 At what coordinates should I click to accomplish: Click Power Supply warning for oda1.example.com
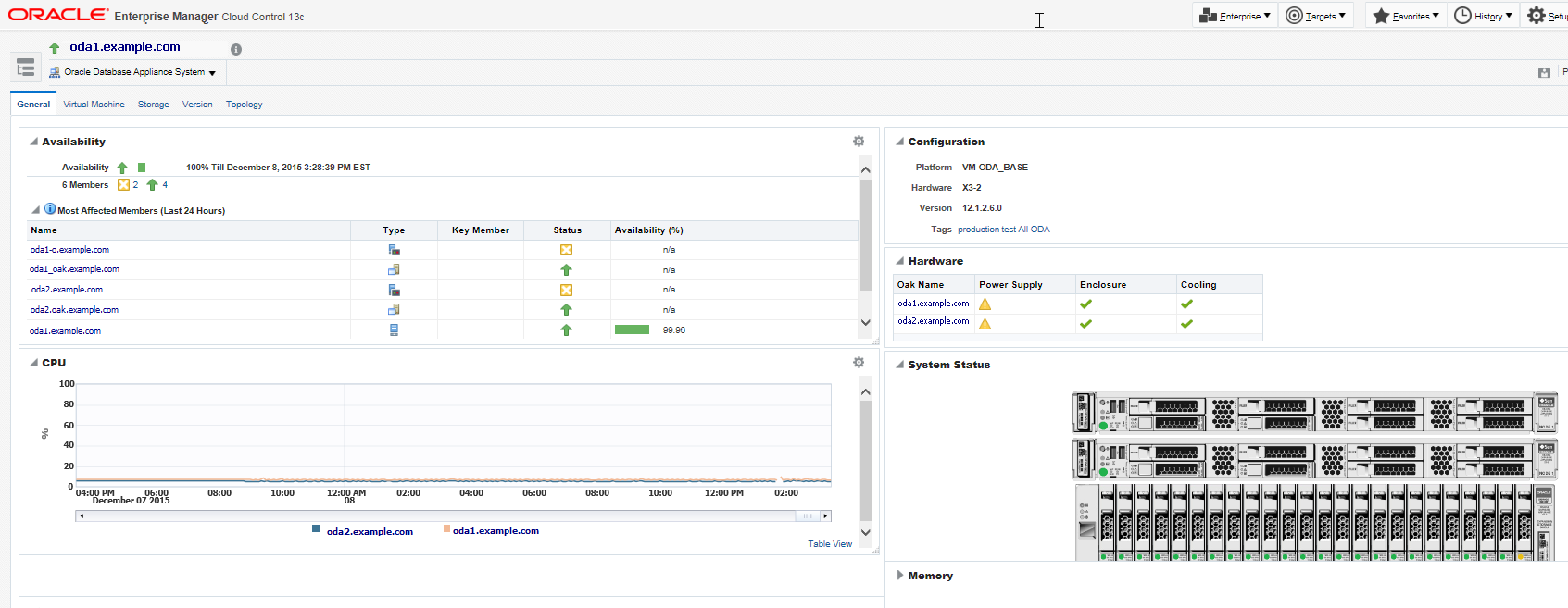(985, 304)
